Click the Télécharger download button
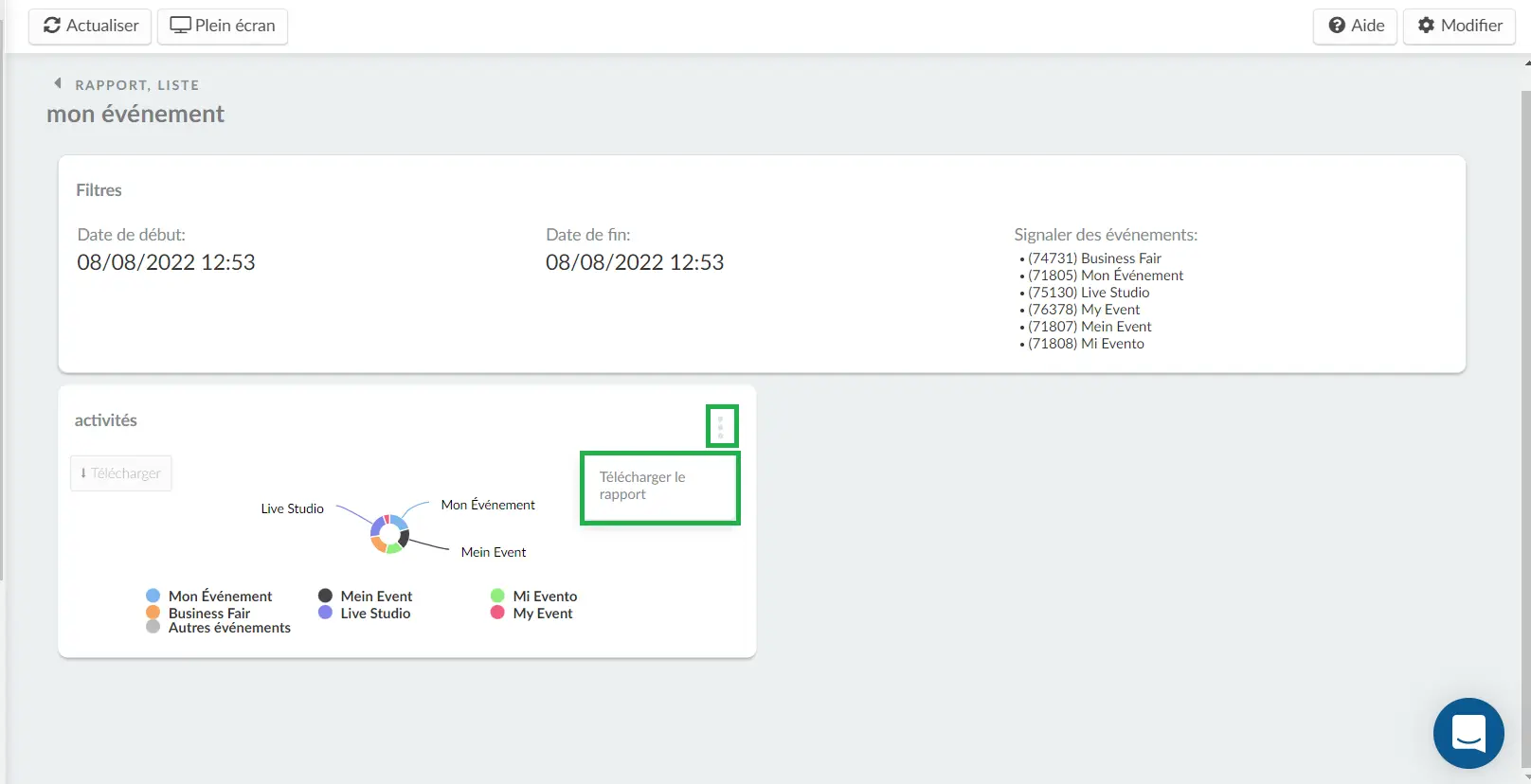This screenshot has height=784, width=1531. pyautogui.click(x=121, y=473)
